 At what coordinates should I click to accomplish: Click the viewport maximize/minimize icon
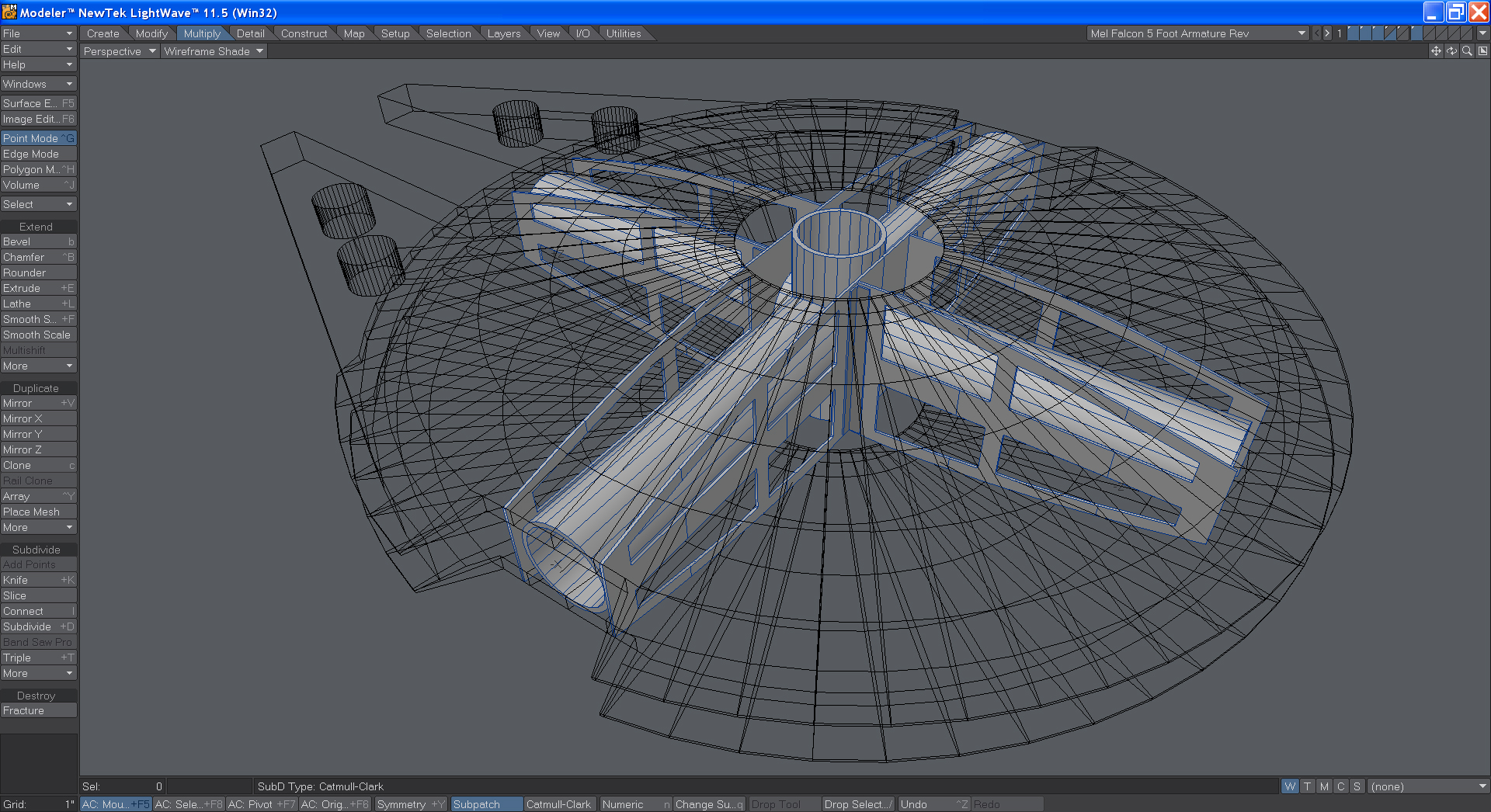[1482, 51]
